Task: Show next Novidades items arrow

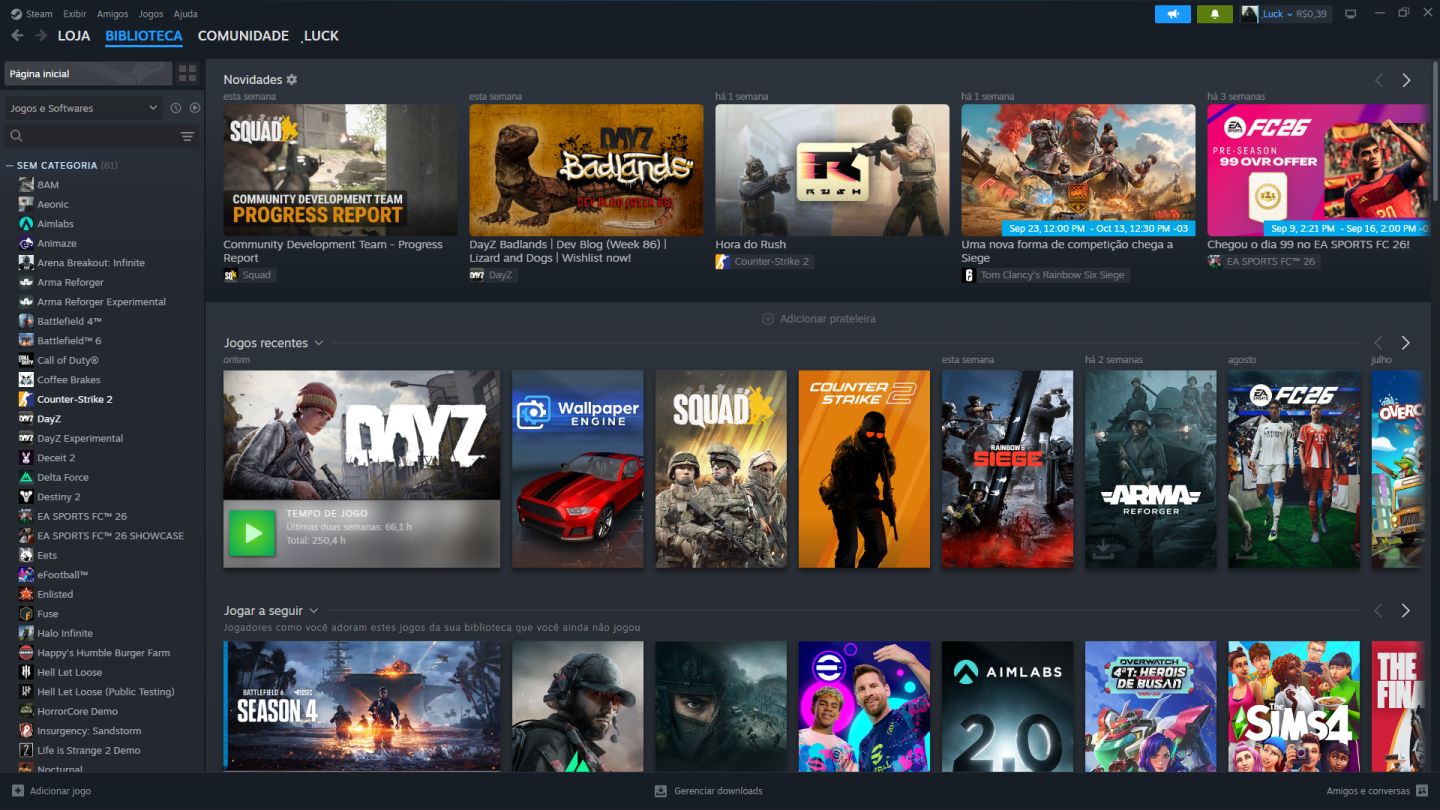Action: [1406, 80]
